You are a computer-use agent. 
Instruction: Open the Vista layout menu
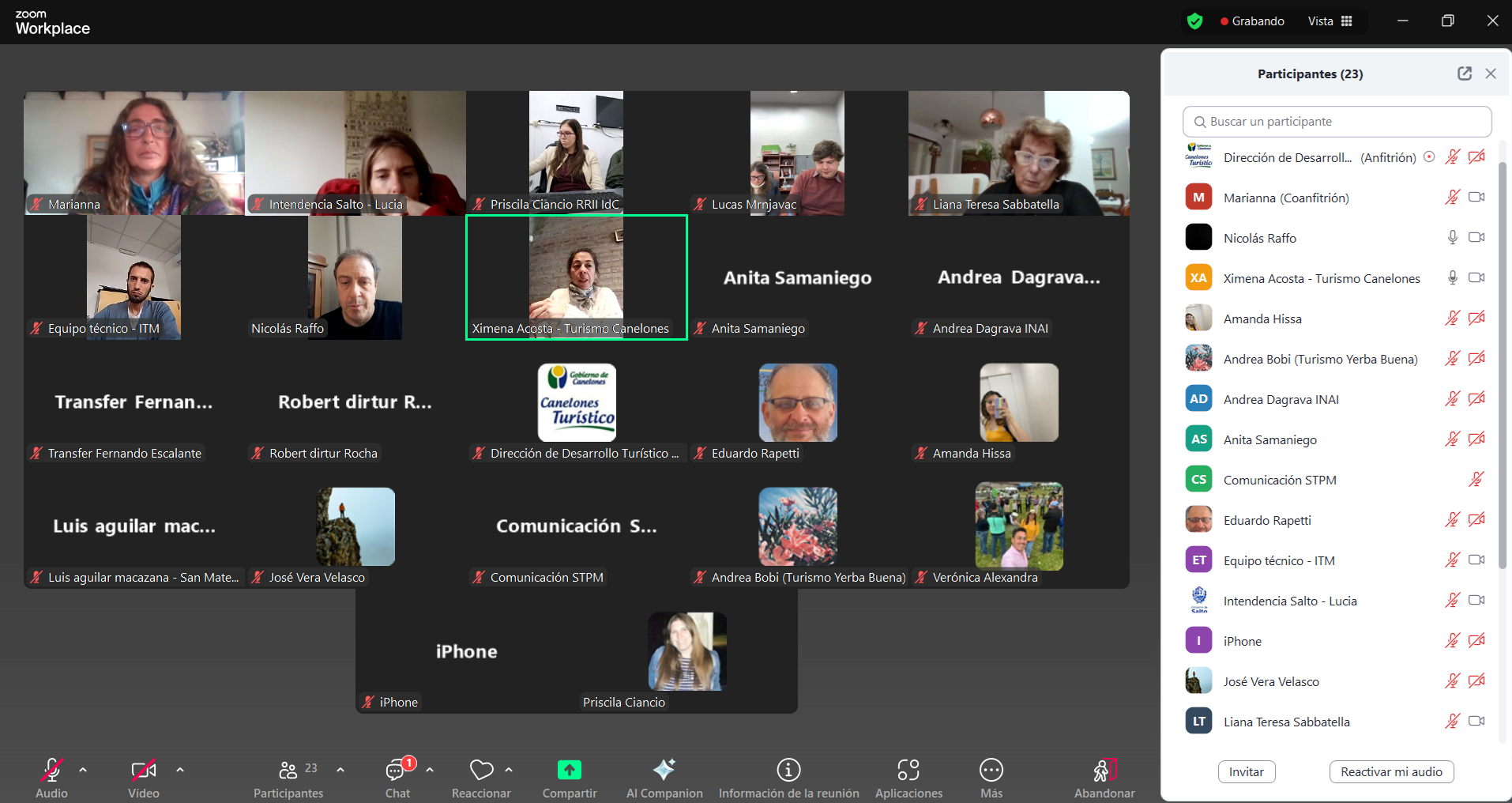click(x=1330, y=21)
